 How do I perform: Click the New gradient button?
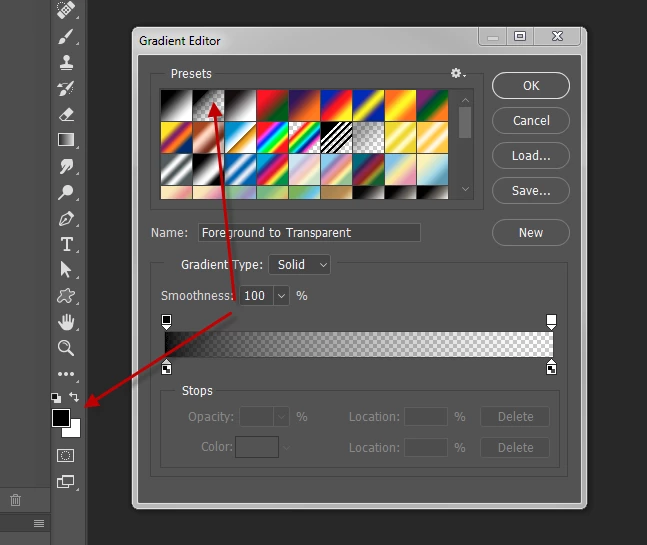pyautogui.click(x=531, y=233)
